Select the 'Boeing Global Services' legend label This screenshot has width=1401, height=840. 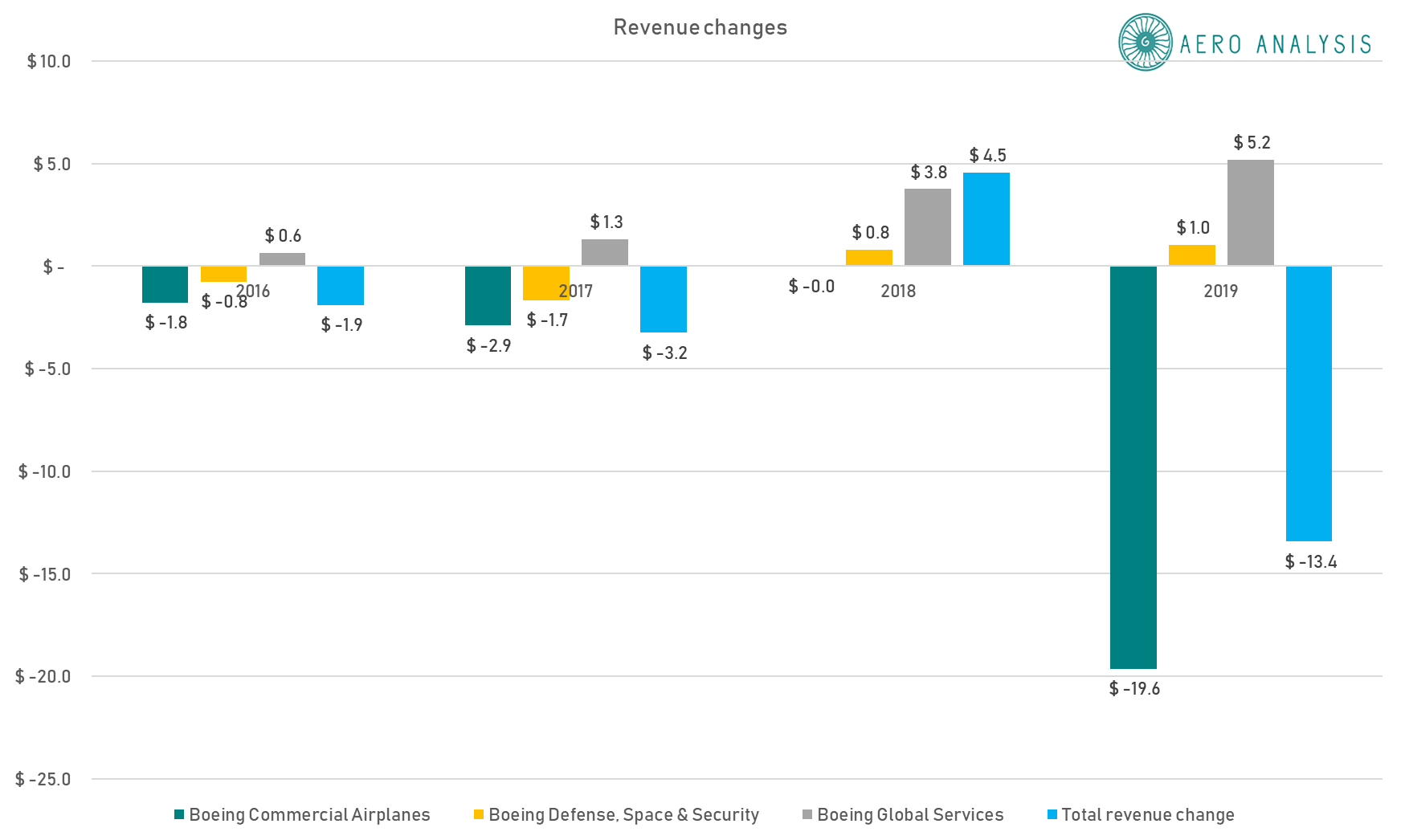[910, 814]
